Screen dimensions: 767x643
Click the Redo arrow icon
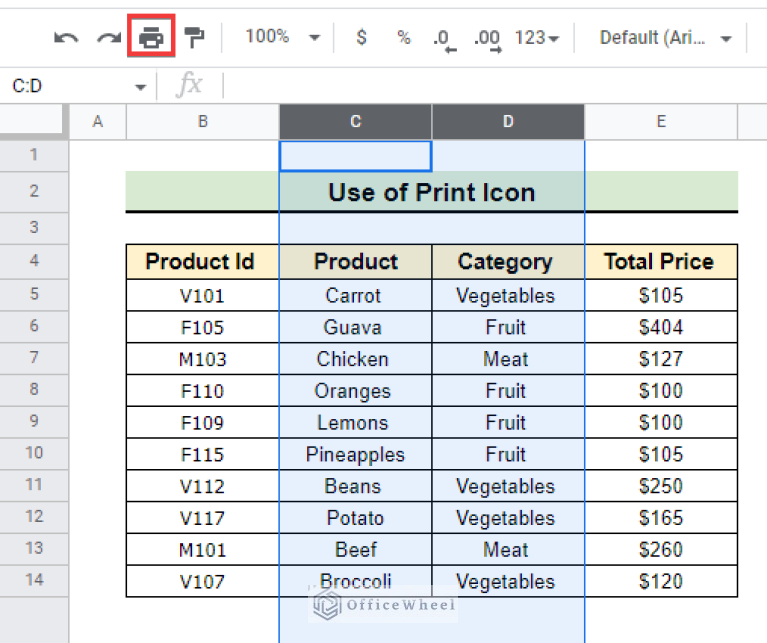coord(108,38)
